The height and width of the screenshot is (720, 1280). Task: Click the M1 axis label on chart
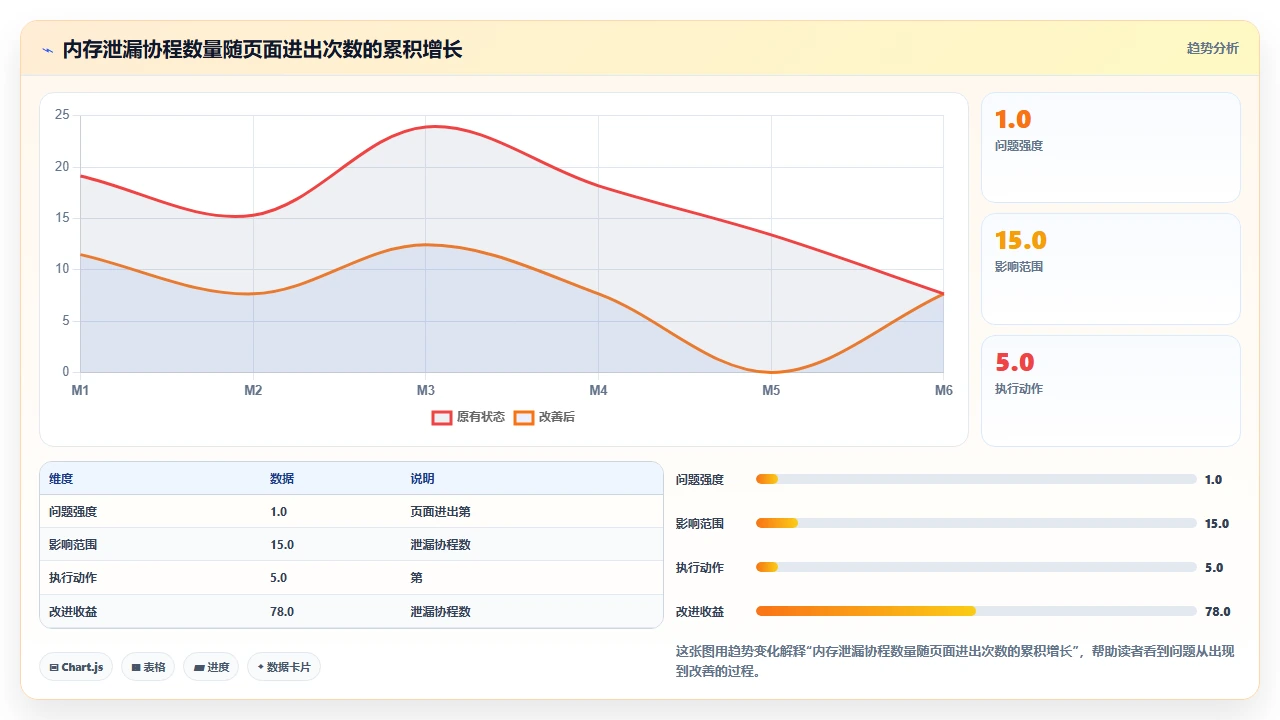tap(80, 390)
